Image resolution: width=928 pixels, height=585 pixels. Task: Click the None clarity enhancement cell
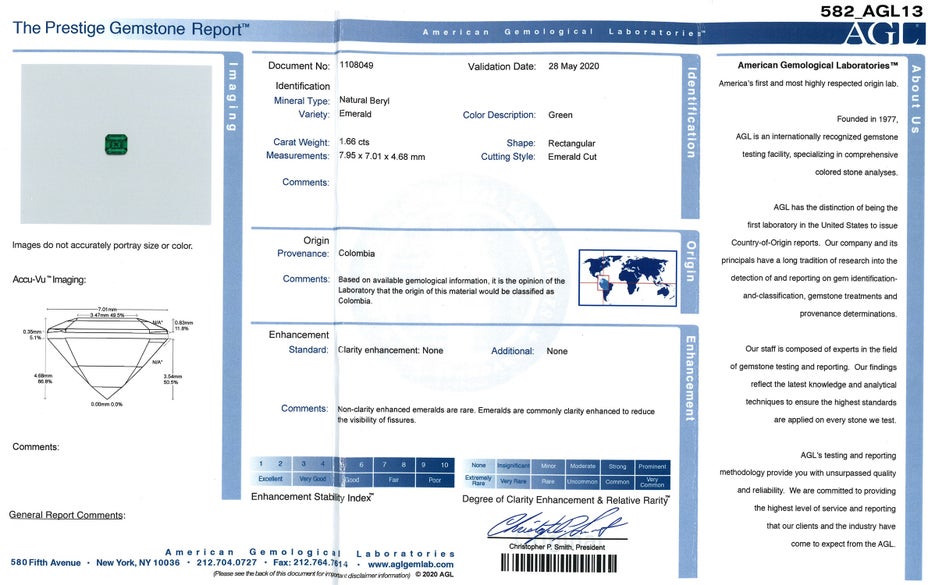[478, 465]
